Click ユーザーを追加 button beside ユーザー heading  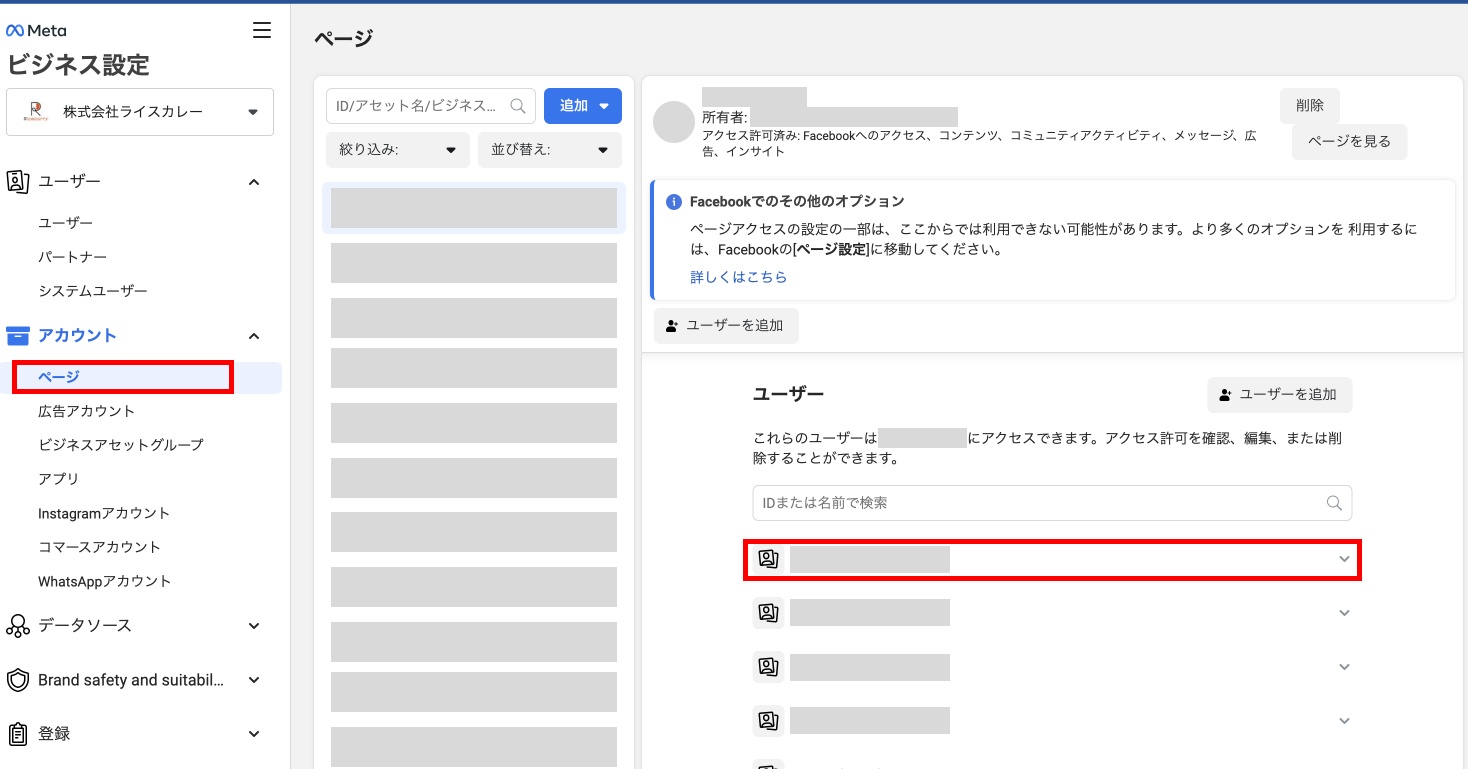(x=1279, y=395)
